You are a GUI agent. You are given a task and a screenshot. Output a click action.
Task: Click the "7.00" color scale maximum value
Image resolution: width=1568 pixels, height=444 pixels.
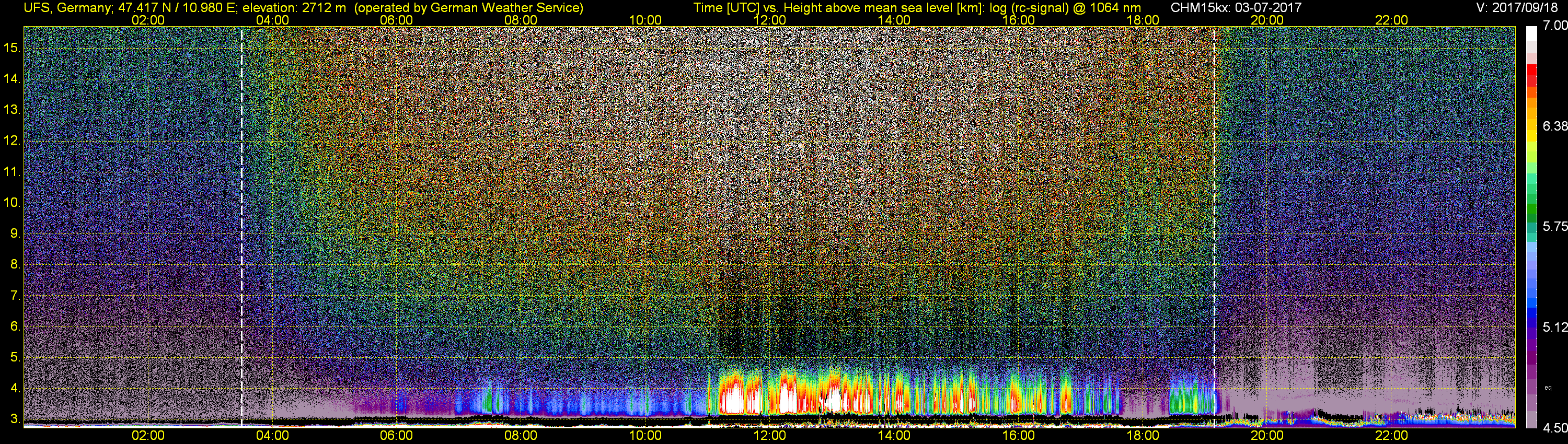point(1554,26)
